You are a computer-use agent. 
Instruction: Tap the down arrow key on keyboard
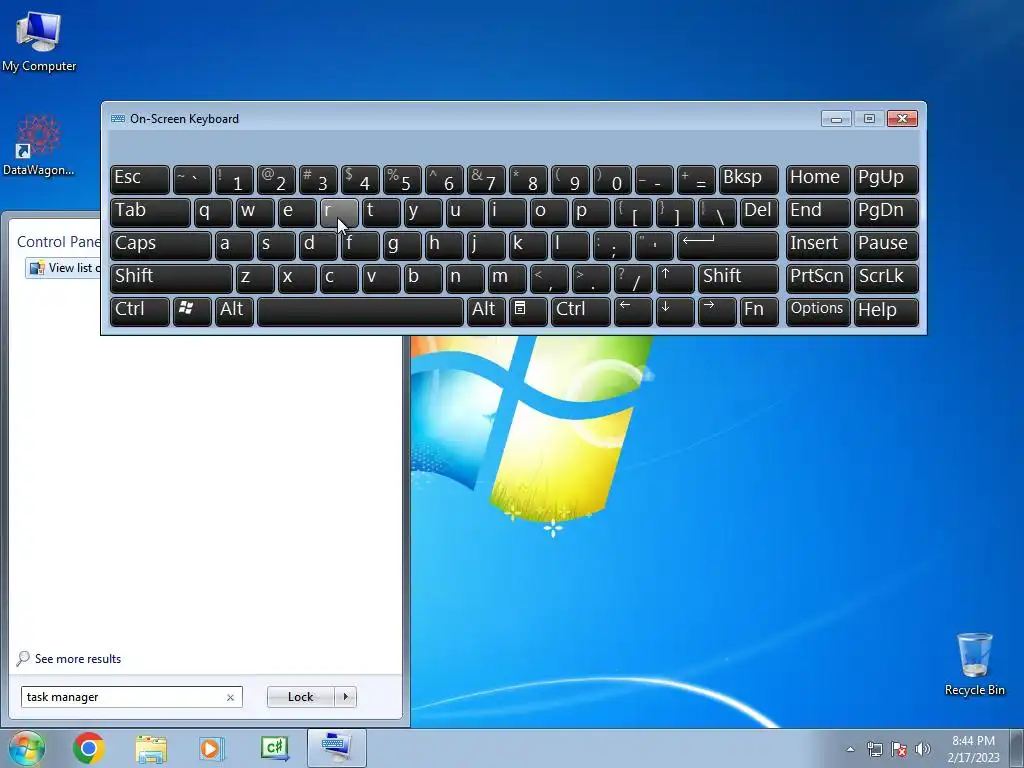[x=675, y=312]
